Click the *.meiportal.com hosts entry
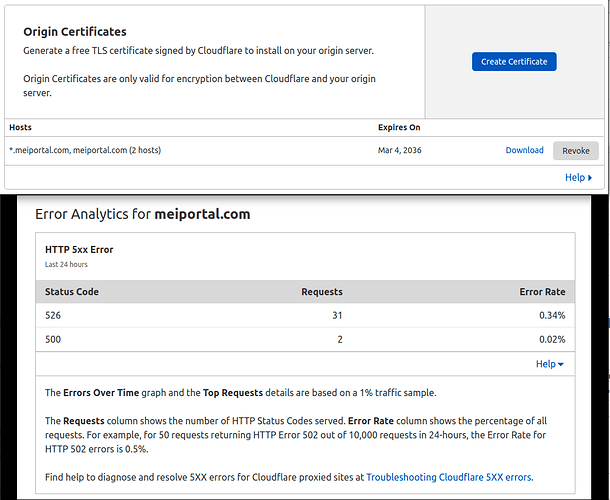 tap(85, 150)
